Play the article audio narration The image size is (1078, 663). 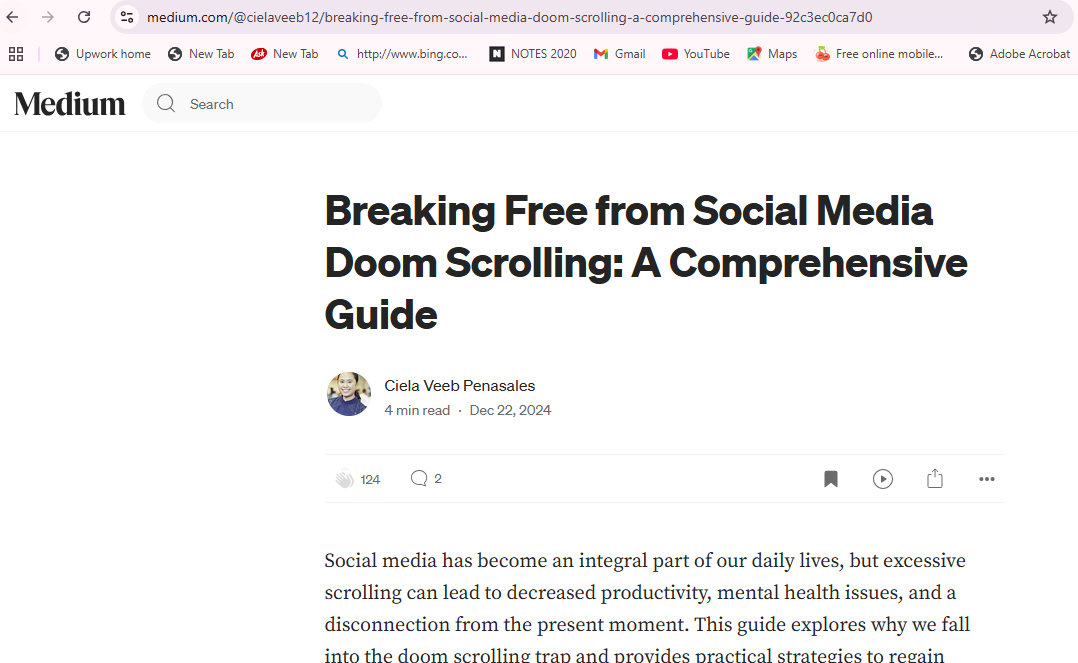[x=882, y=479]
